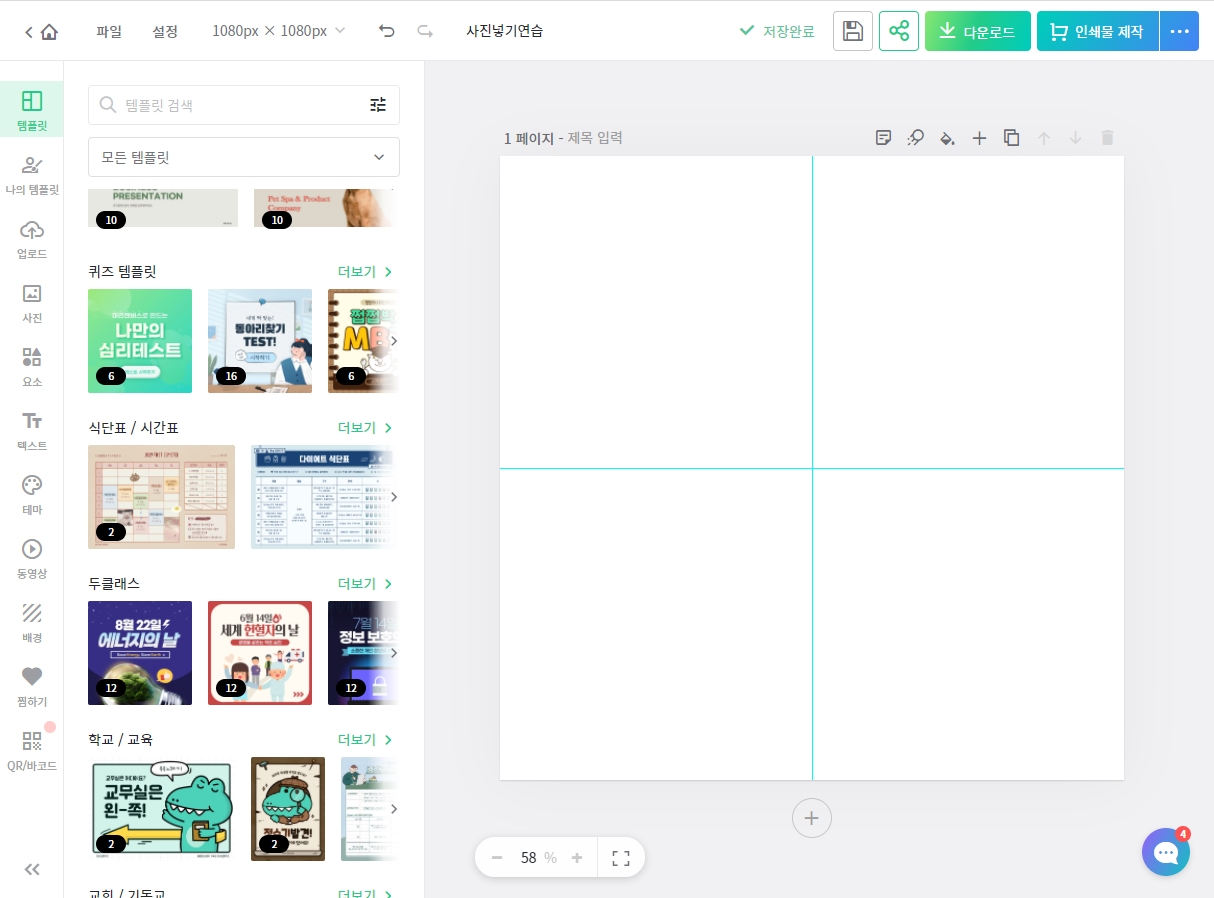
Task: Expand 모든 템플릿 dropdown
Action: pyautogui.click(x=244, y=157)
